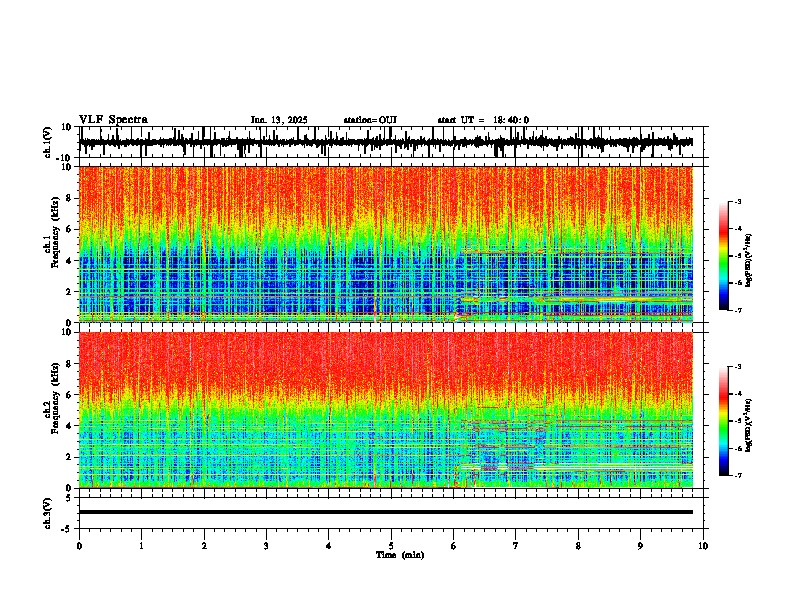Click the "9" tick on the Time axis
The width and height of the screenshot is (792, 612).
[x=640, y=546]
